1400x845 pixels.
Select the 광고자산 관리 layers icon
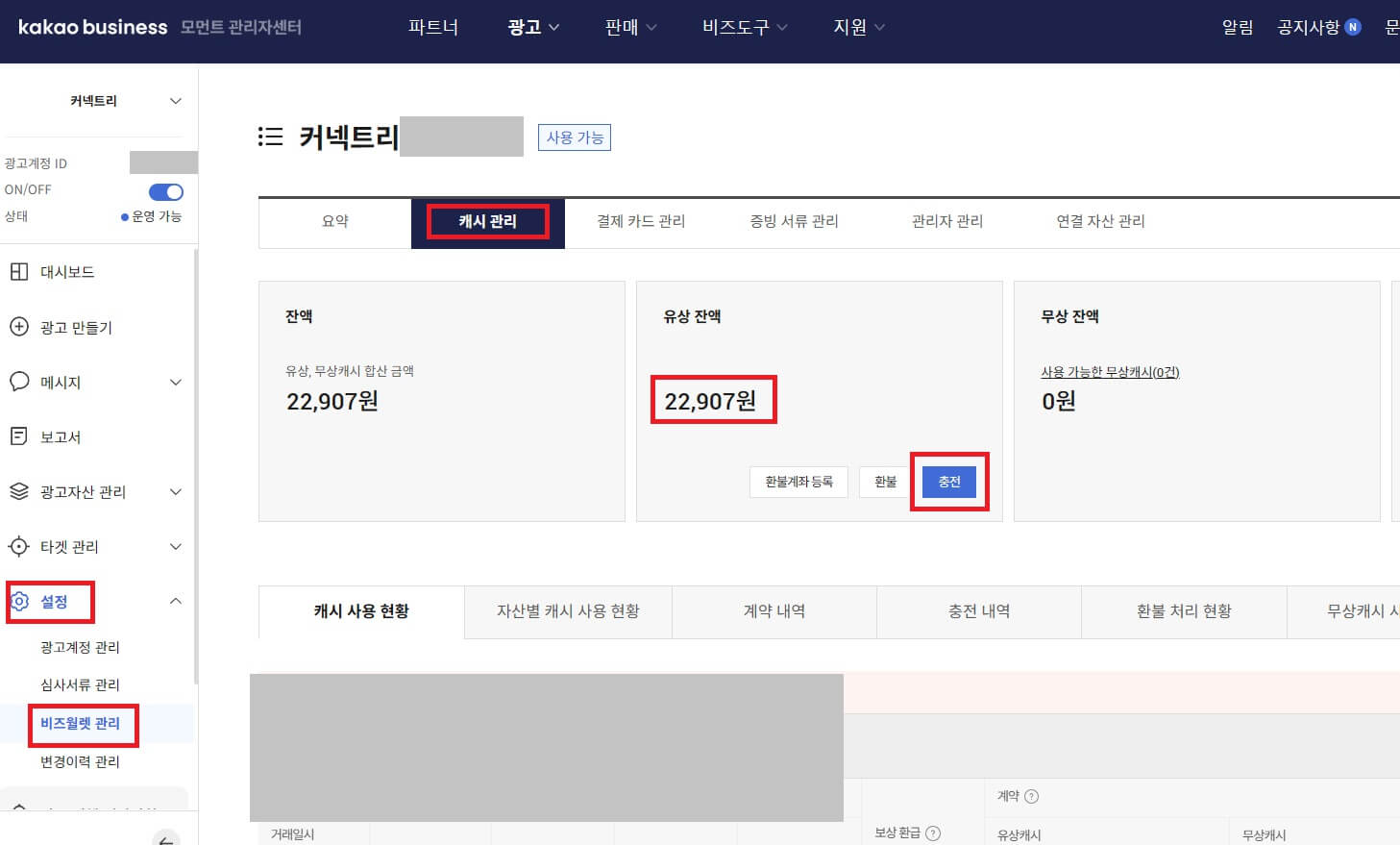pyautogui.click(x=21, y=491)
